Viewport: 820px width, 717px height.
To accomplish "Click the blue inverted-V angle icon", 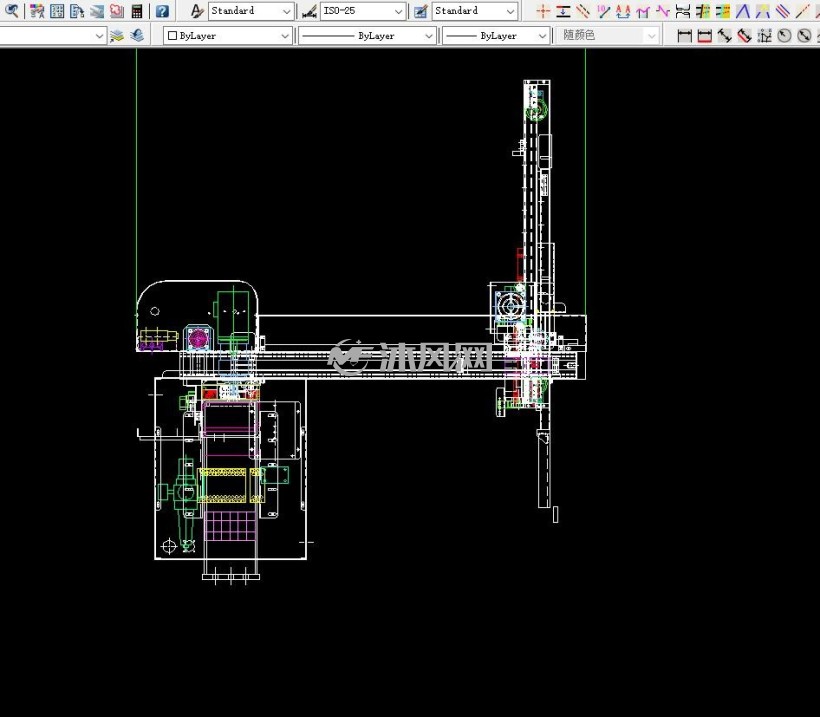I will (743, 11).
